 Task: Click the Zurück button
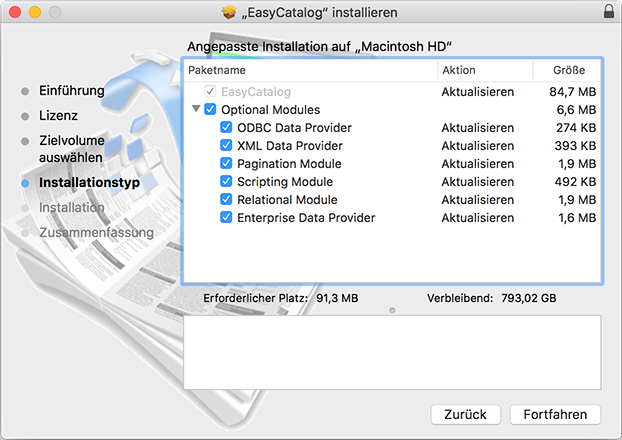coord(465,414)
